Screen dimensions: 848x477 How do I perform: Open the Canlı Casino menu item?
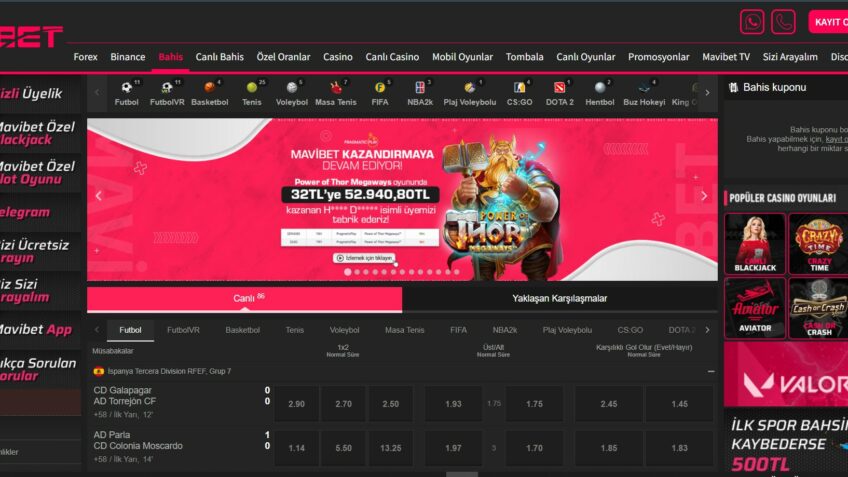[392, 57]
